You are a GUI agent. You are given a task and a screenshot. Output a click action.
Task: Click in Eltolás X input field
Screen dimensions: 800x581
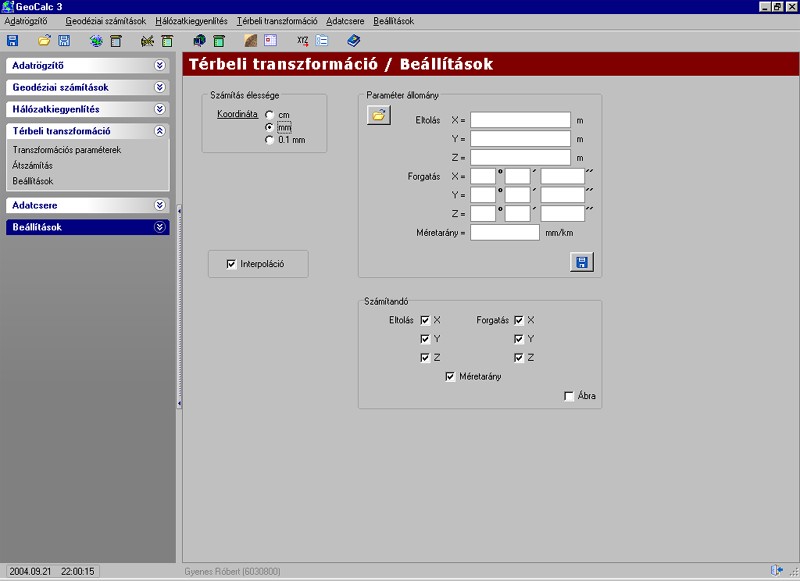pos(520,120)
